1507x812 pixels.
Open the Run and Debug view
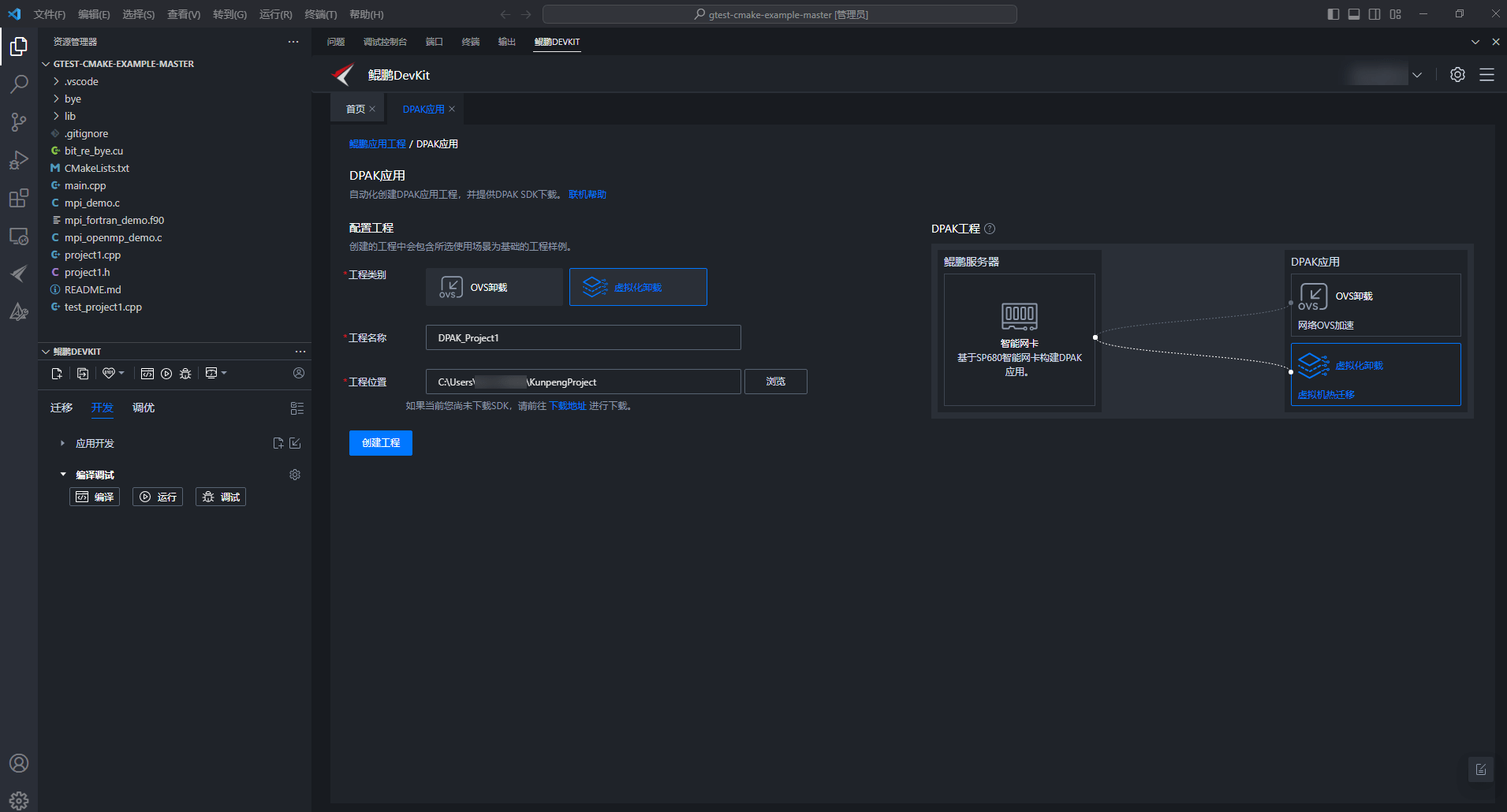[x=19, y=160]
